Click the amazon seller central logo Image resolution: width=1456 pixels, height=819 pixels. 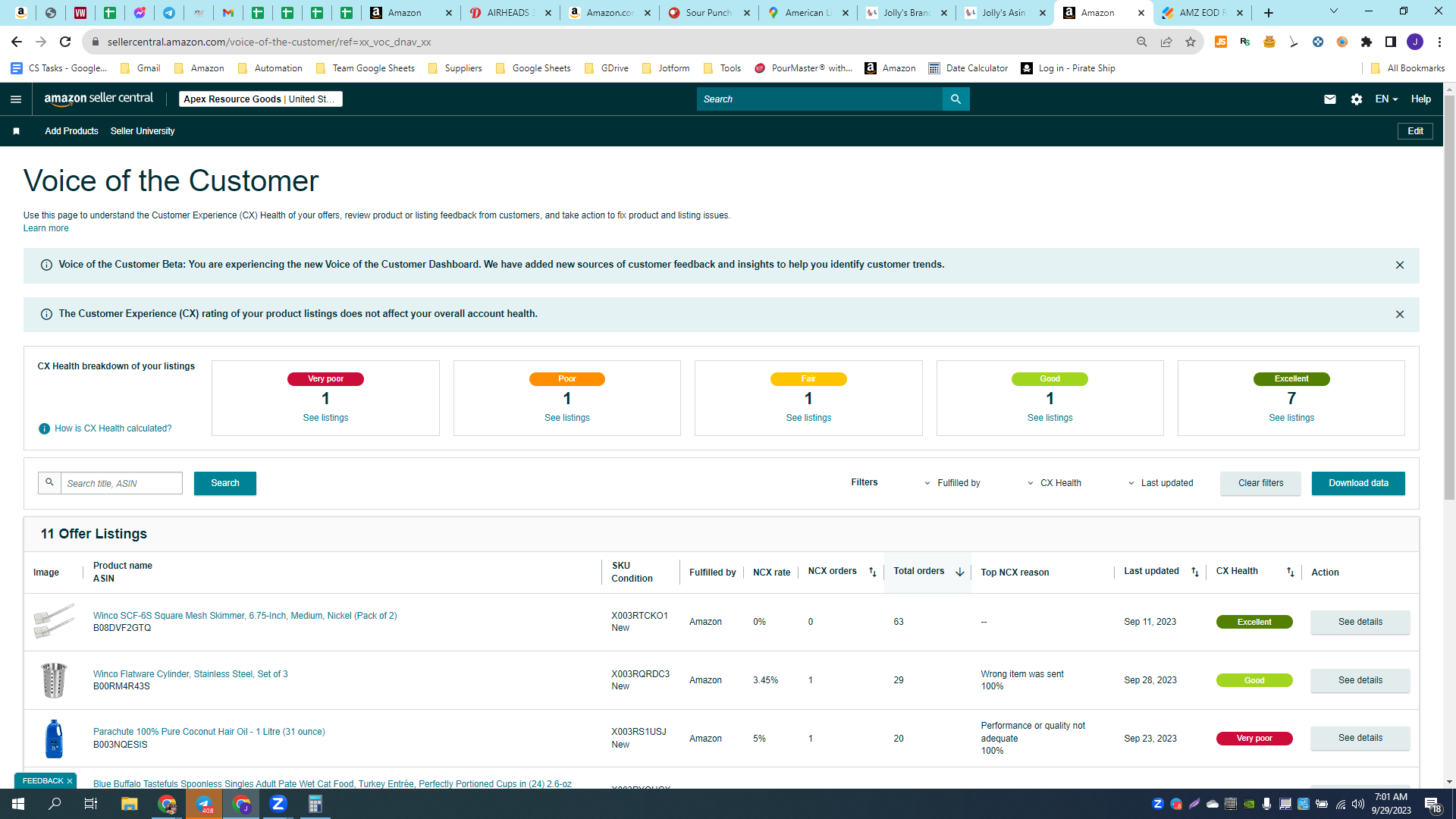coord(99,99)
